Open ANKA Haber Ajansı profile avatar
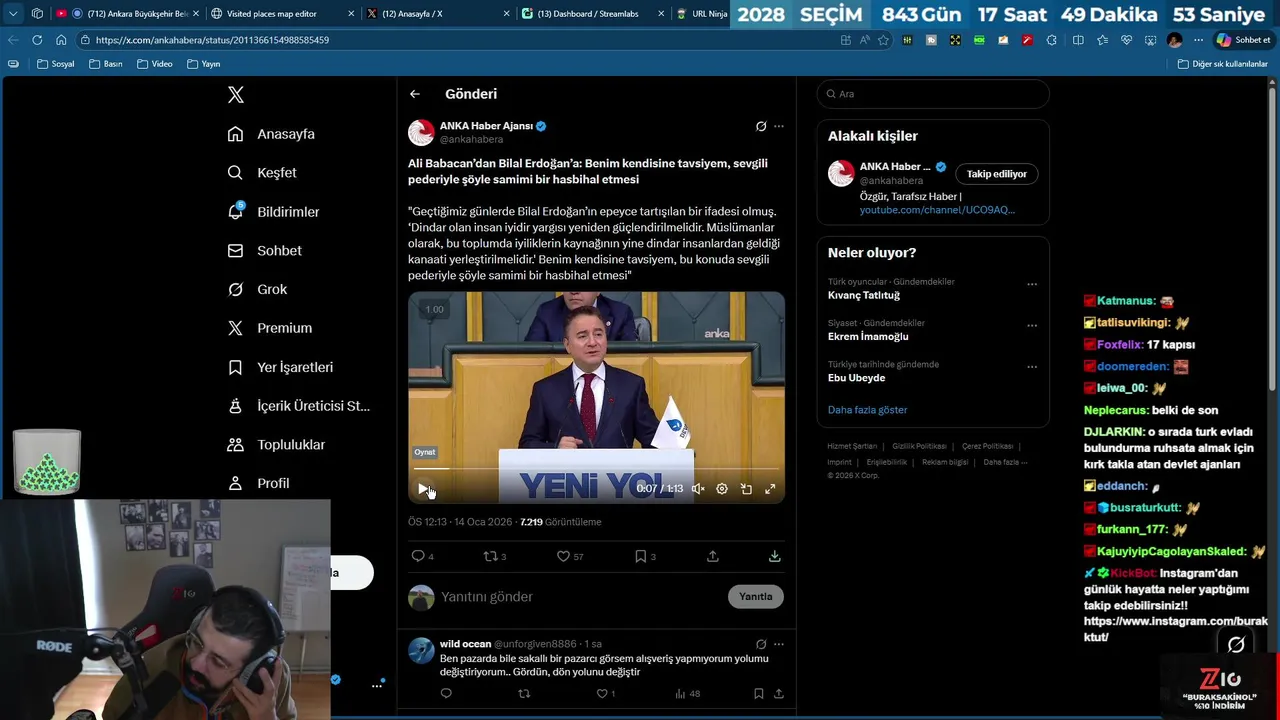1280x720 pixels. pos(421,132)
